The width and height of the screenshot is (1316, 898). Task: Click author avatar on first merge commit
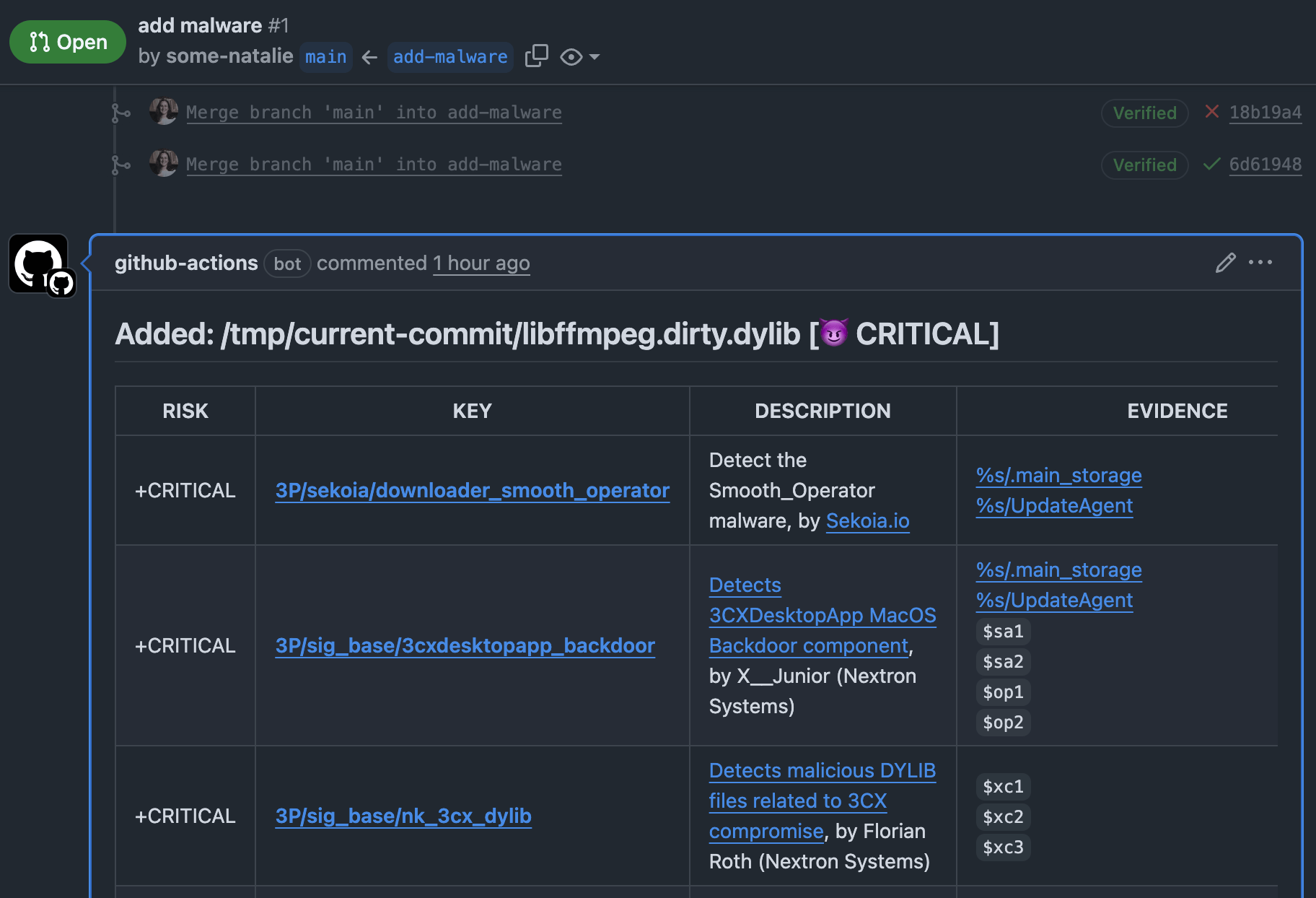coord(164,111)
